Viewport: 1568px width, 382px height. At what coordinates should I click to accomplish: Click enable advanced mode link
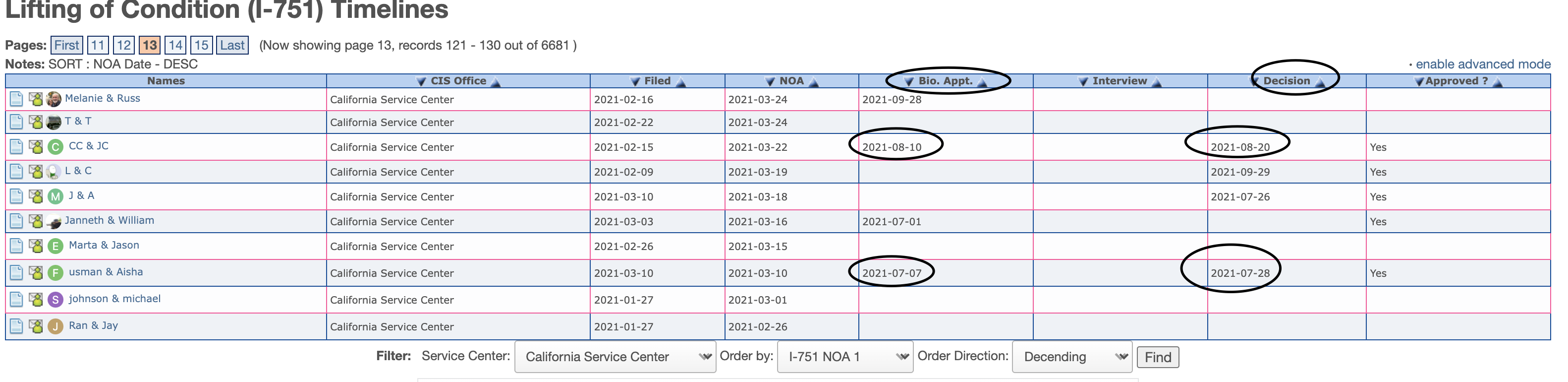(x=1483, y=64)
